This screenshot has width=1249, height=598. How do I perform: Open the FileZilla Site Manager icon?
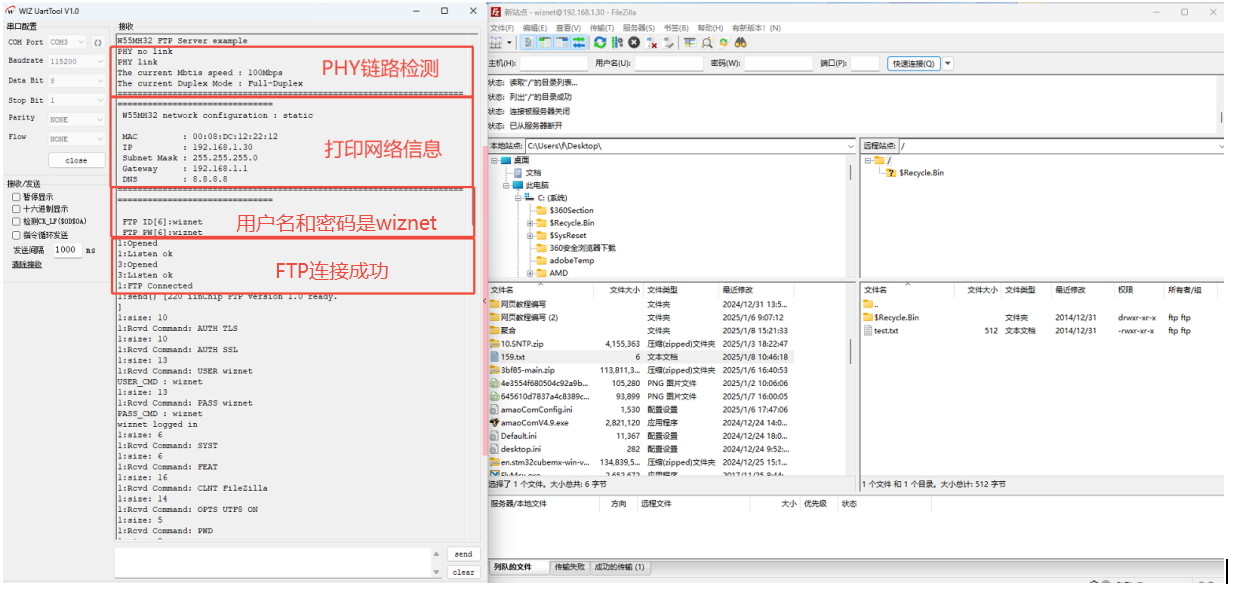tap(496, 43)
